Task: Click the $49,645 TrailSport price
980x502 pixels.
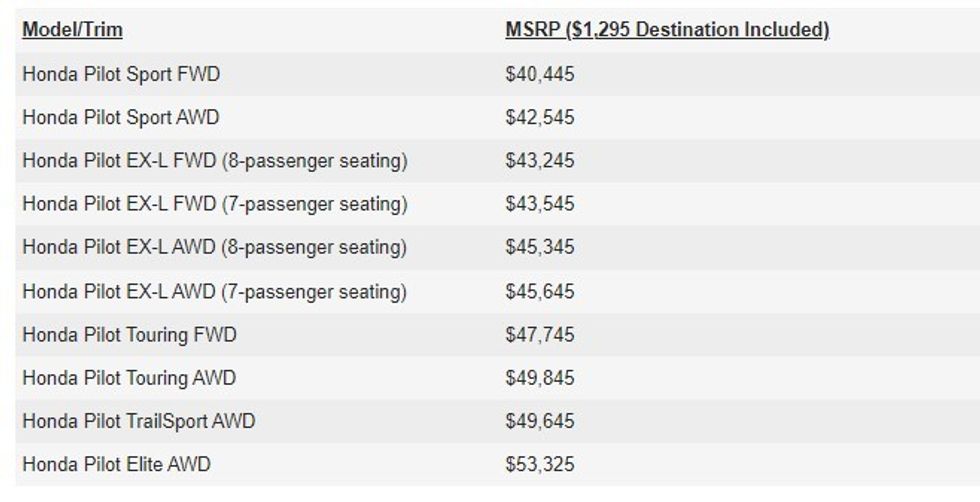Action: pos(540,421)
